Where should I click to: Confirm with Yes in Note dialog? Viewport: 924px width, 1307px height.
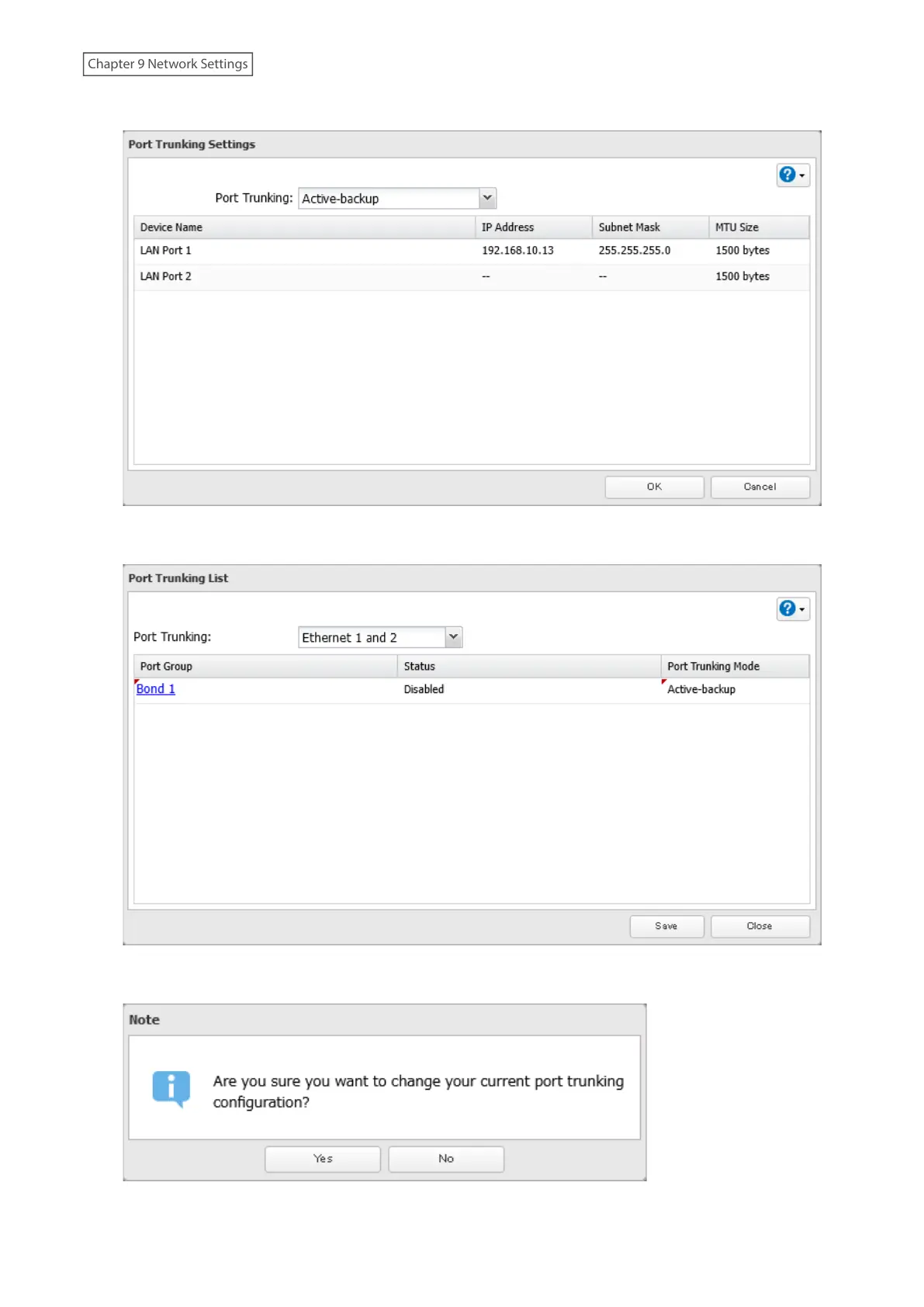tap(323, 1159)
